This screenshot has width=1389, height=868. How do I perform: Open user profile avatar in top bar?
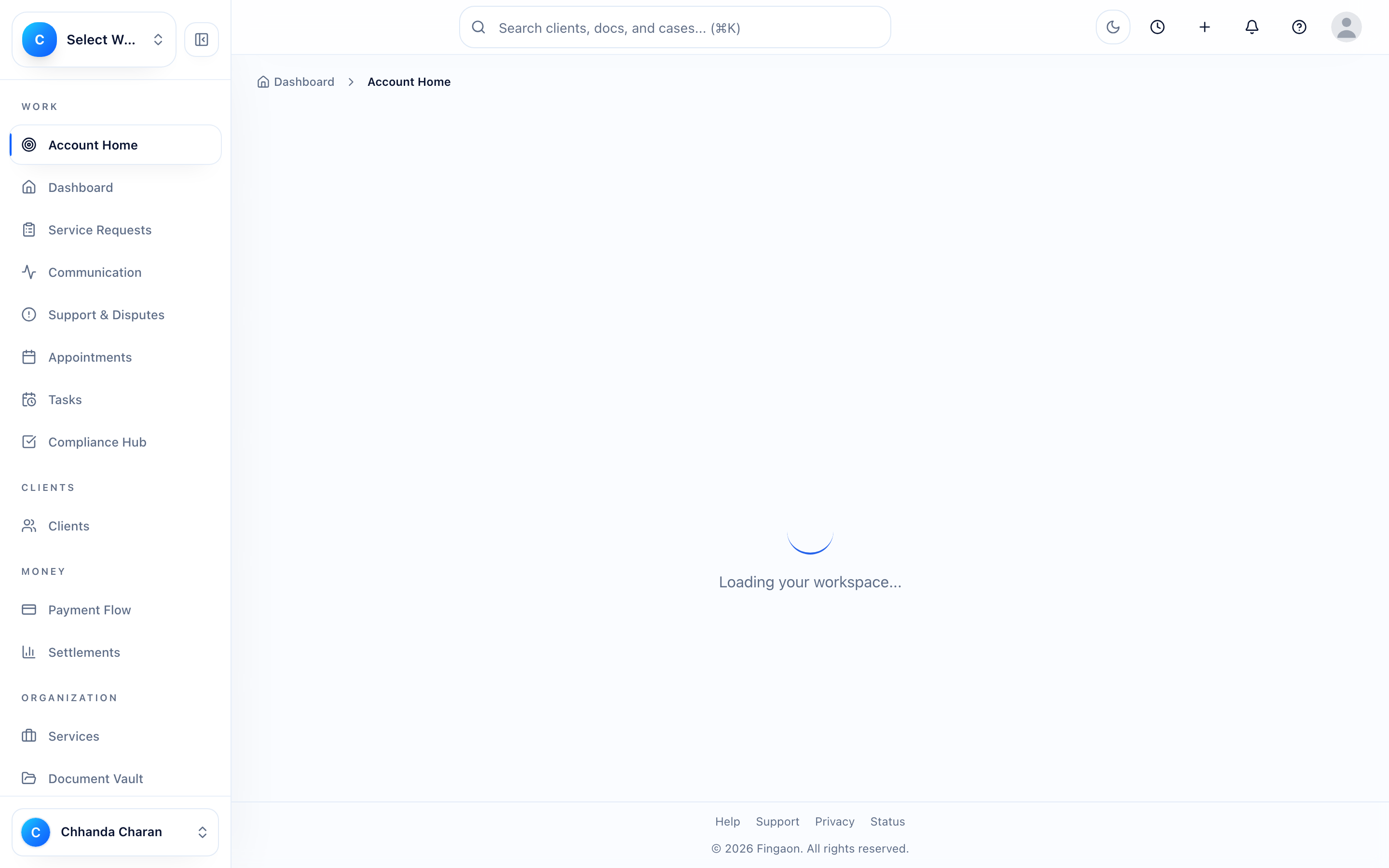[x=1346, y=27]
